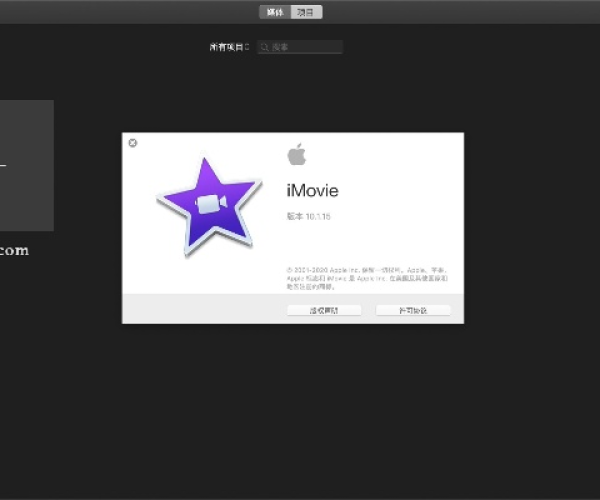This screenshot has width=600, height=500.
Task: Close the About iMovie dialog
Action: (x=133, y=143)
